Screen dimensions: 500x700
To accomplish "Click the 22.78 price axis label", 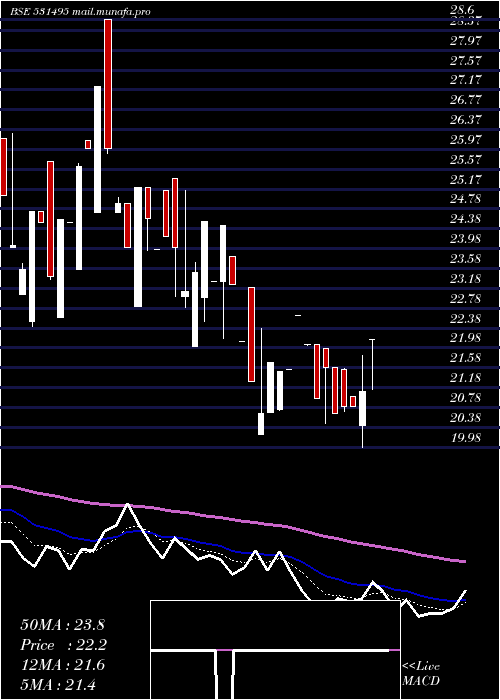I will (466, 299).
